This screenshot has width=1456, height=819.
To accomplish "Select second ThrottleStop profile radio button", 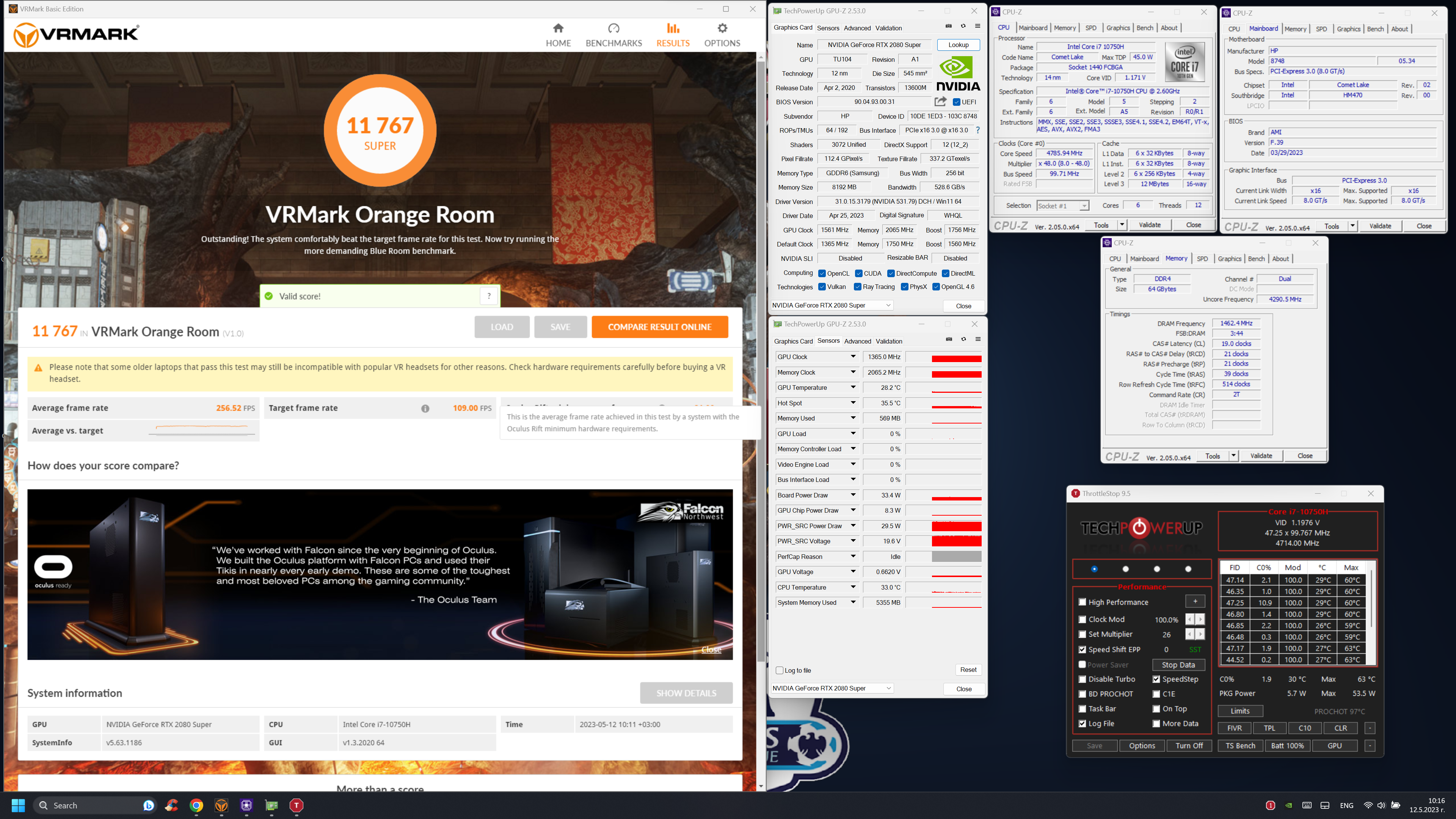I will point(1125,569).
